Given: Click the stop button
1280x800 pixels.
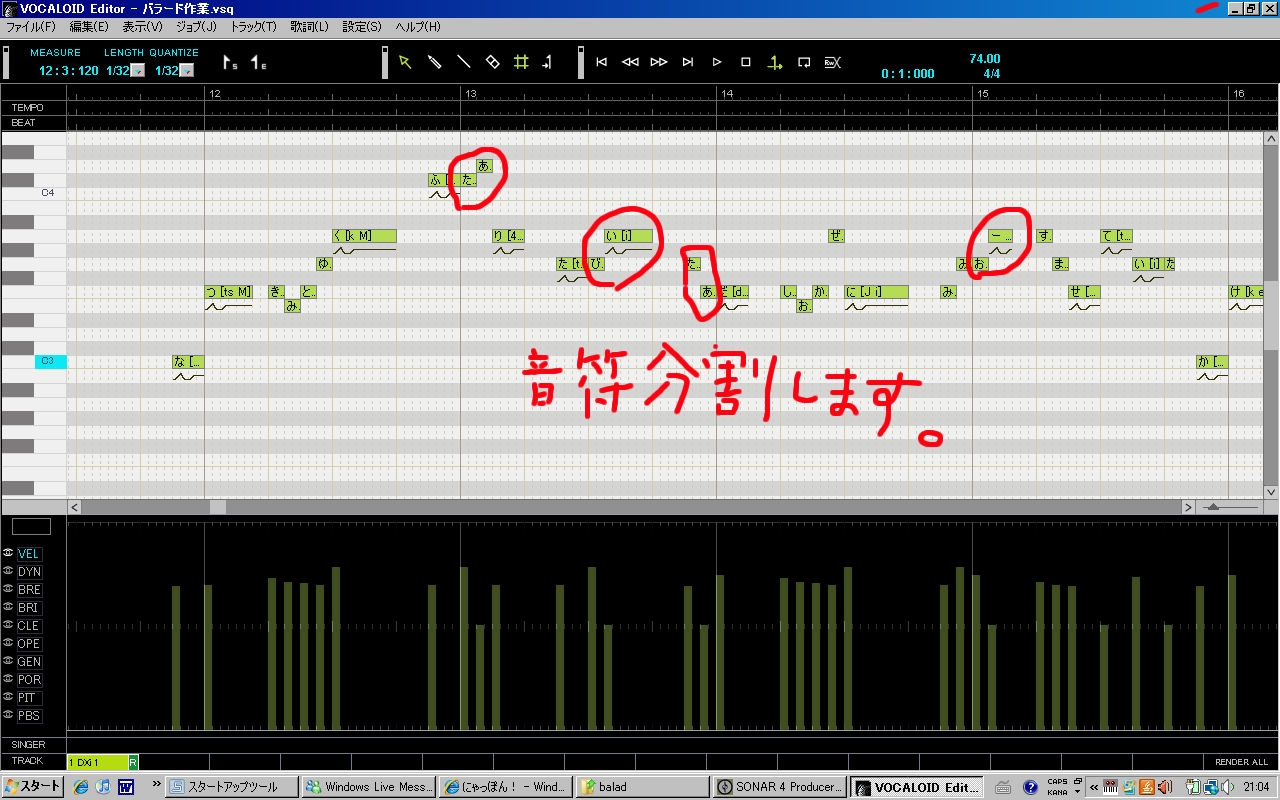Looking at the screenshot, I should point(746,62).
